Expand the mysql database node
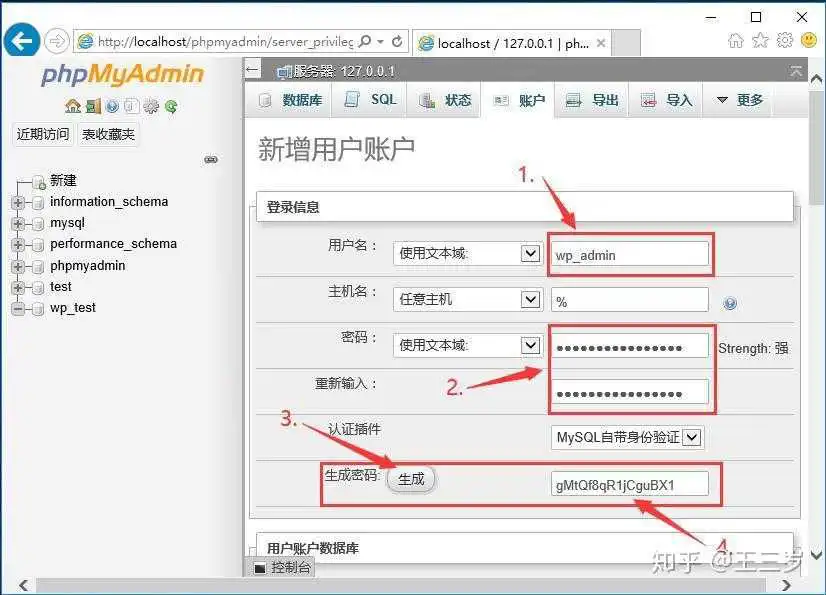 17,223
